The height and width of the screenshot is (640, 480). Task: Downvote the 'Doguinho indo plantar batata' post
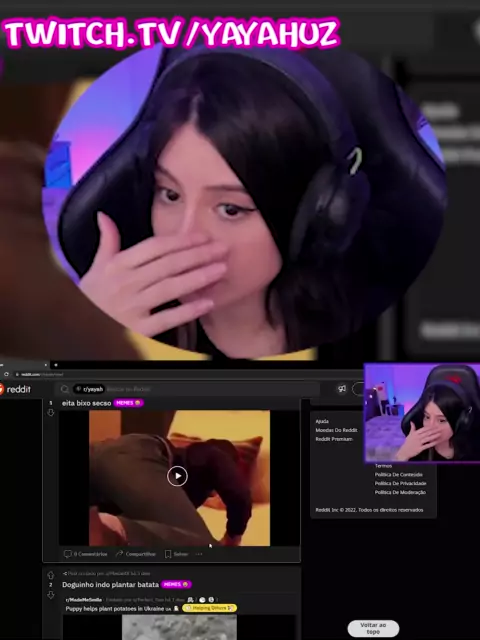(x=51, y=595)
